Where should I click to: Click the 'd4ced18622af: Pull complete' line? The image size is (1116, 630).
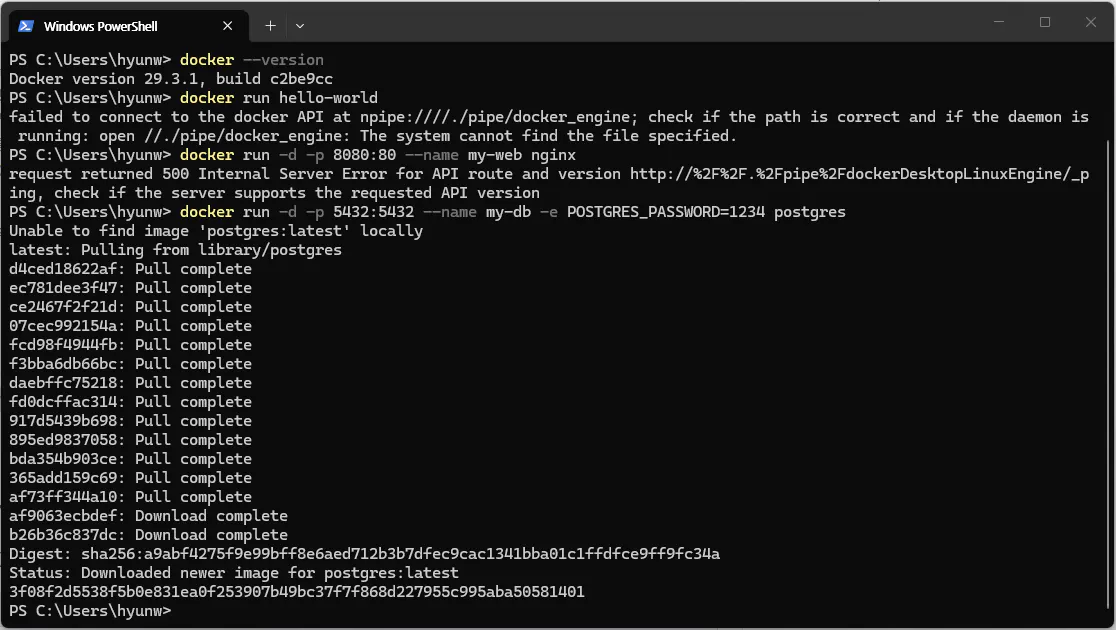coord(130,269)
